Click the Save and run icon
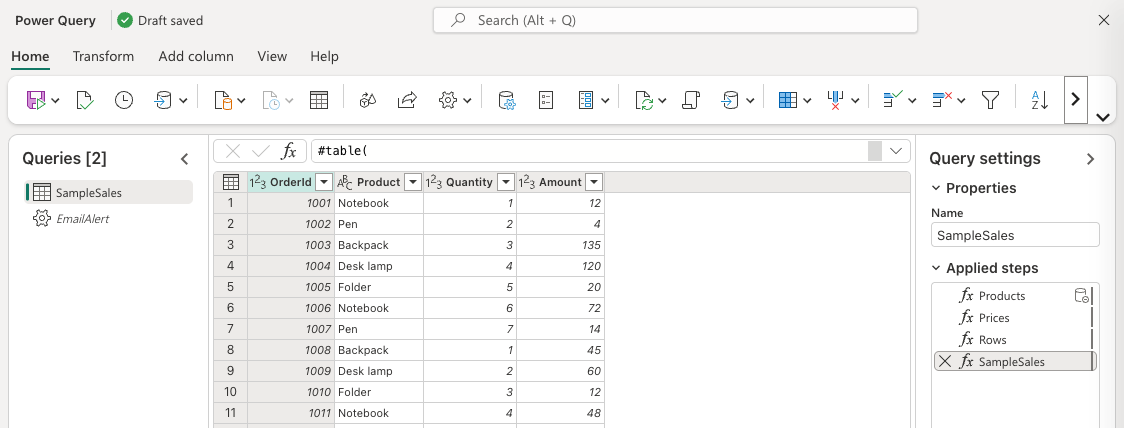1124x428 pixels. tap(36, 100)
